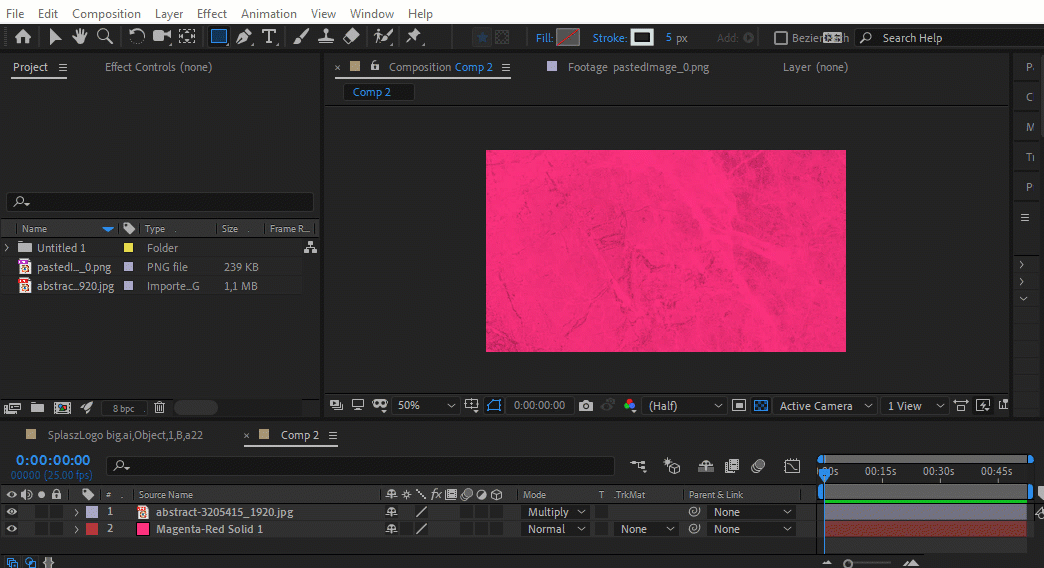Select the Horizontal Type tool
The width and height of the screenshot is (1044, 568).
(269, 37)
